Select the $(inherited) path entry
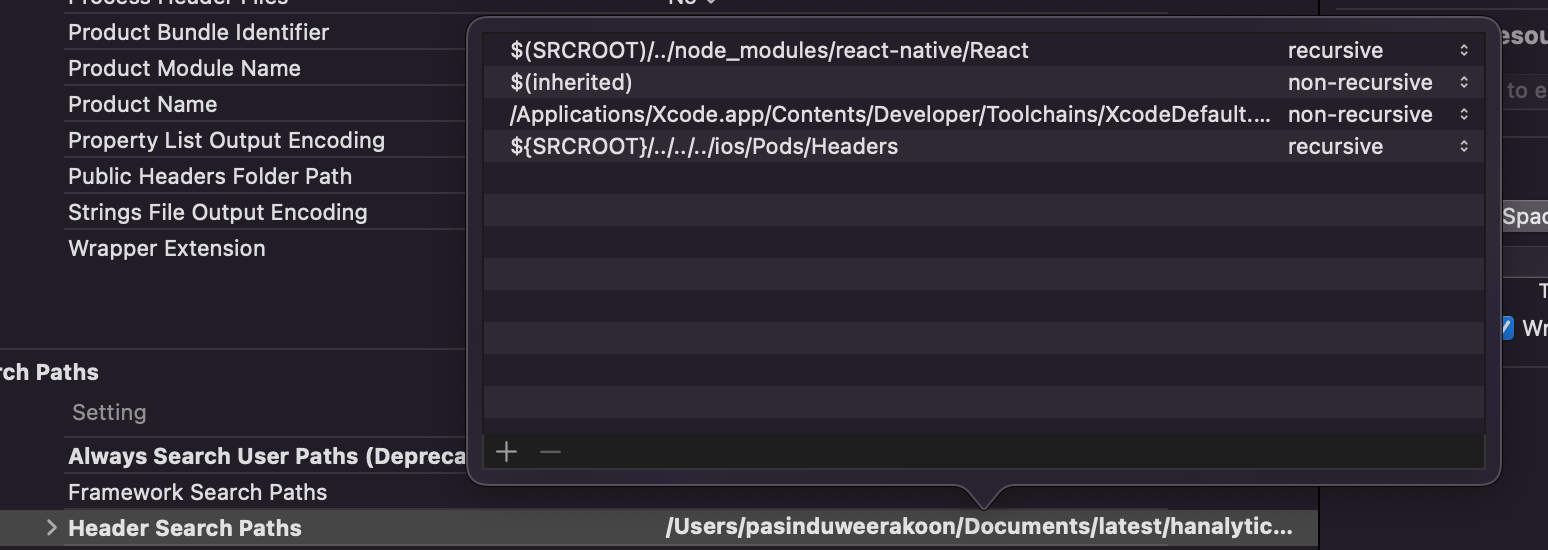This screenshot has width=1548, height=550. point(571,83)
